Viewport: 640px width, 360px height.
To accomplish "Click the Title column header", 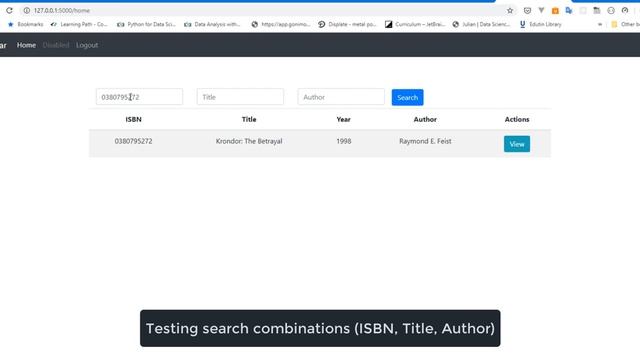I will [249, 120].
